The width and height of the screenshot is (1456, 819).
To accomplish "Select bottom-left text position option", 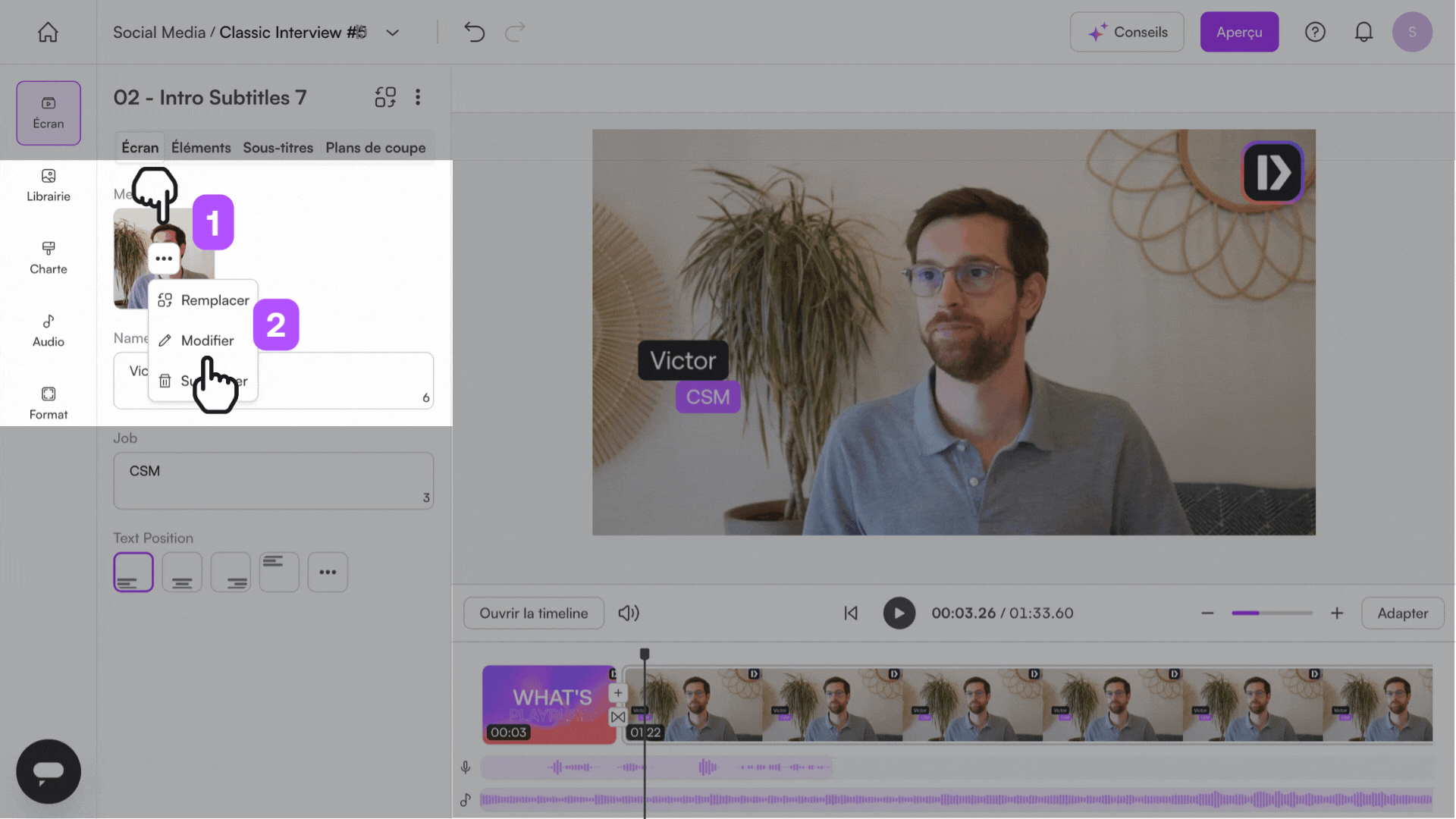I will [x=133, y=572].
